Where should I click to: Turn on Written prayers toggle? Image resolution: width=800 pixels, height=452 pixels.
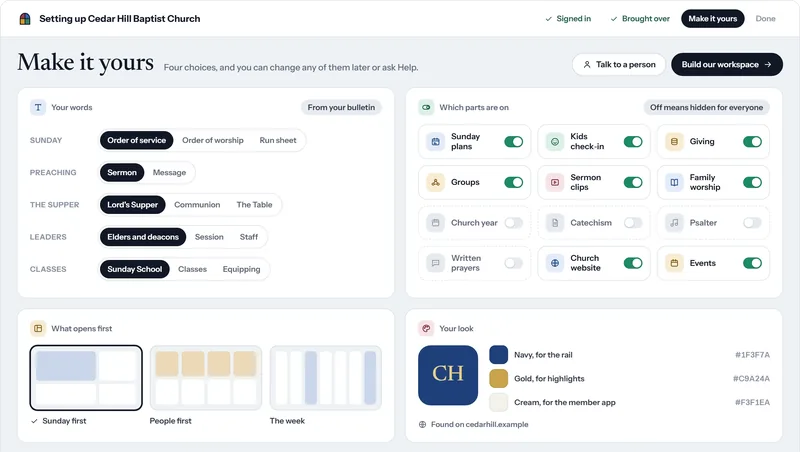tap(514, 263)
